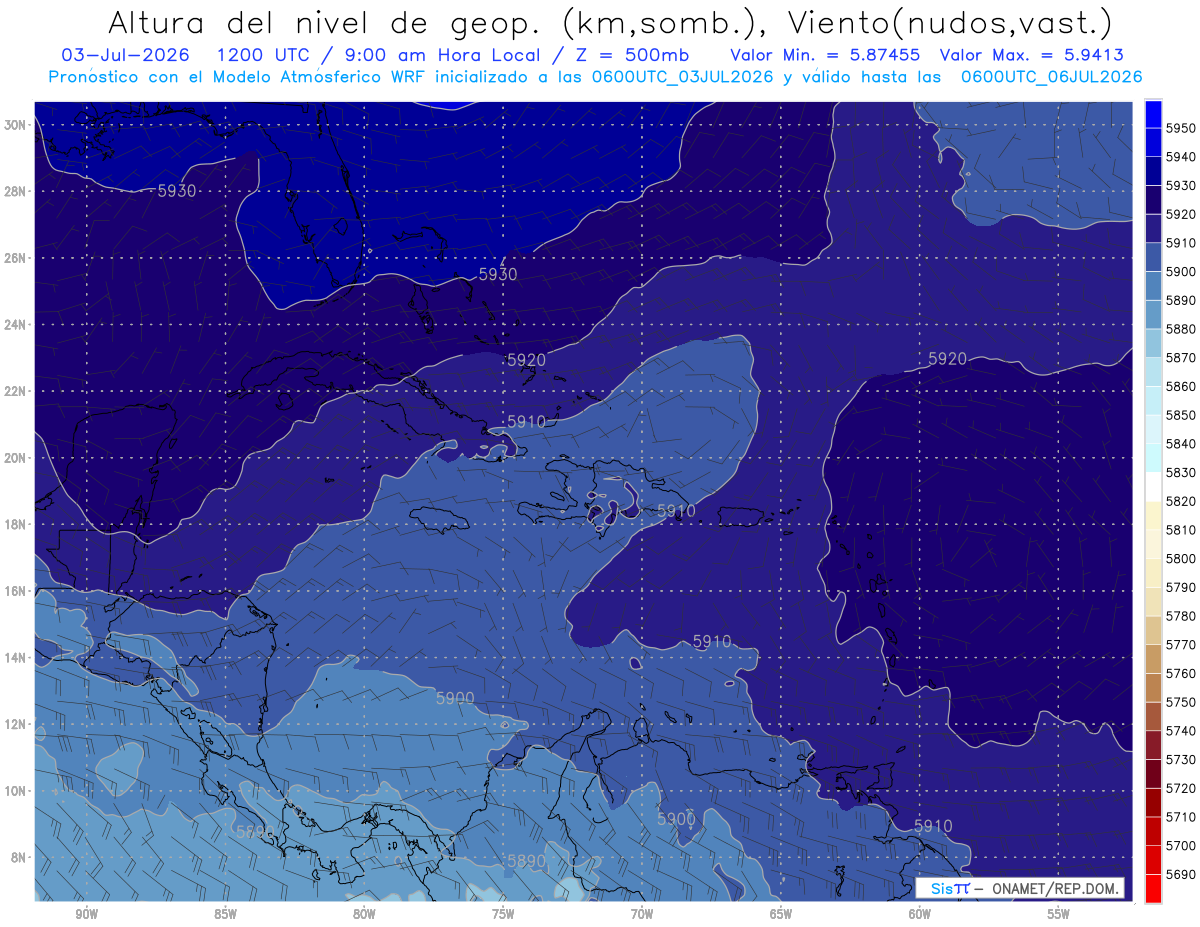1200x927 pixels.
Task: Click the colorbar label 5690
Action: [1180, 874]
